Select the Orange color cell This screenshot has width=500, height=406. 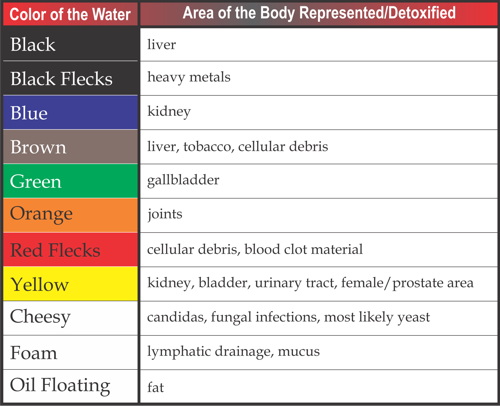pos(70,215)
